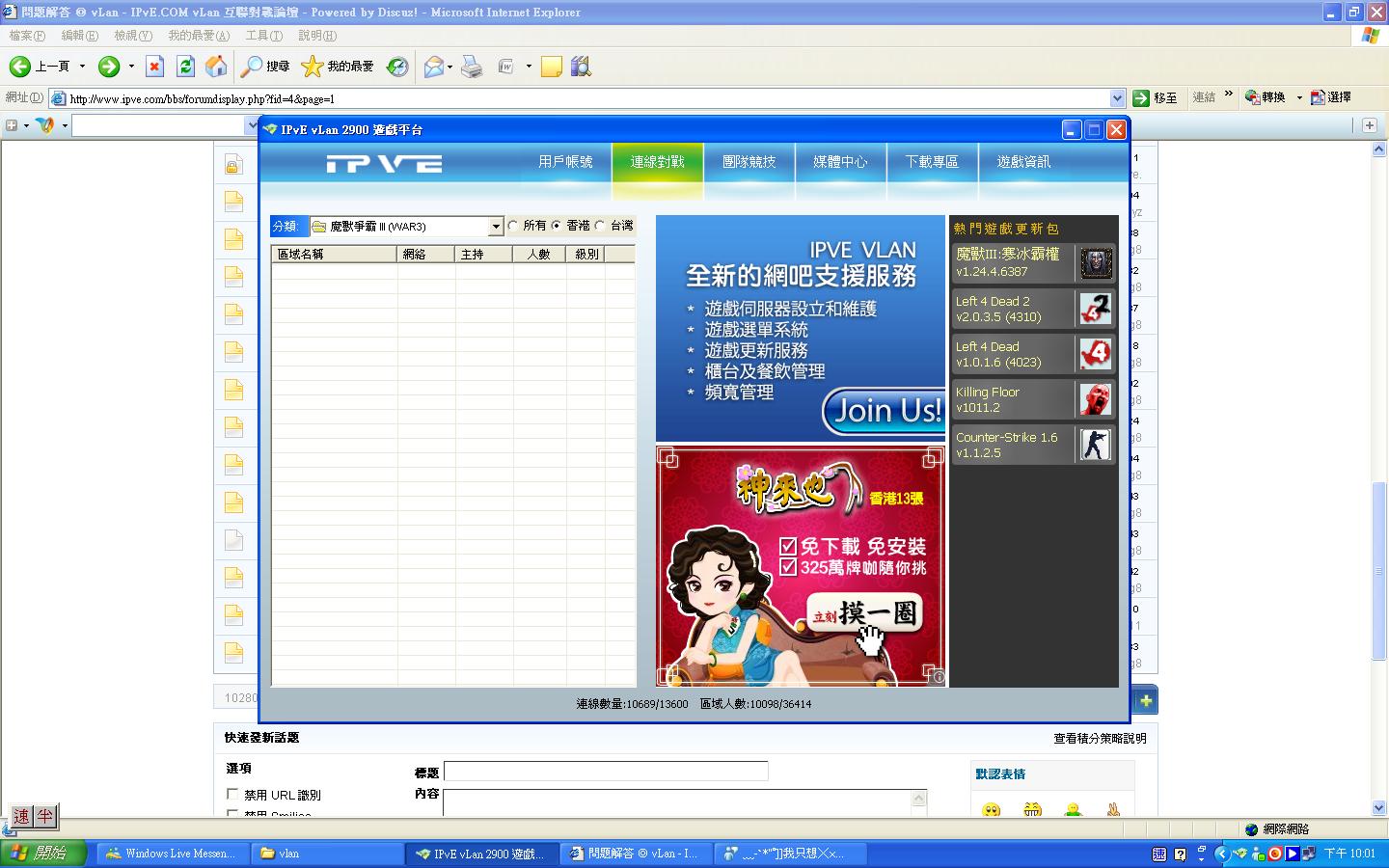The width and height of the screenshot is (1389, 868).
Task: Open the IE History clock icon
Action: pos(397,66)
